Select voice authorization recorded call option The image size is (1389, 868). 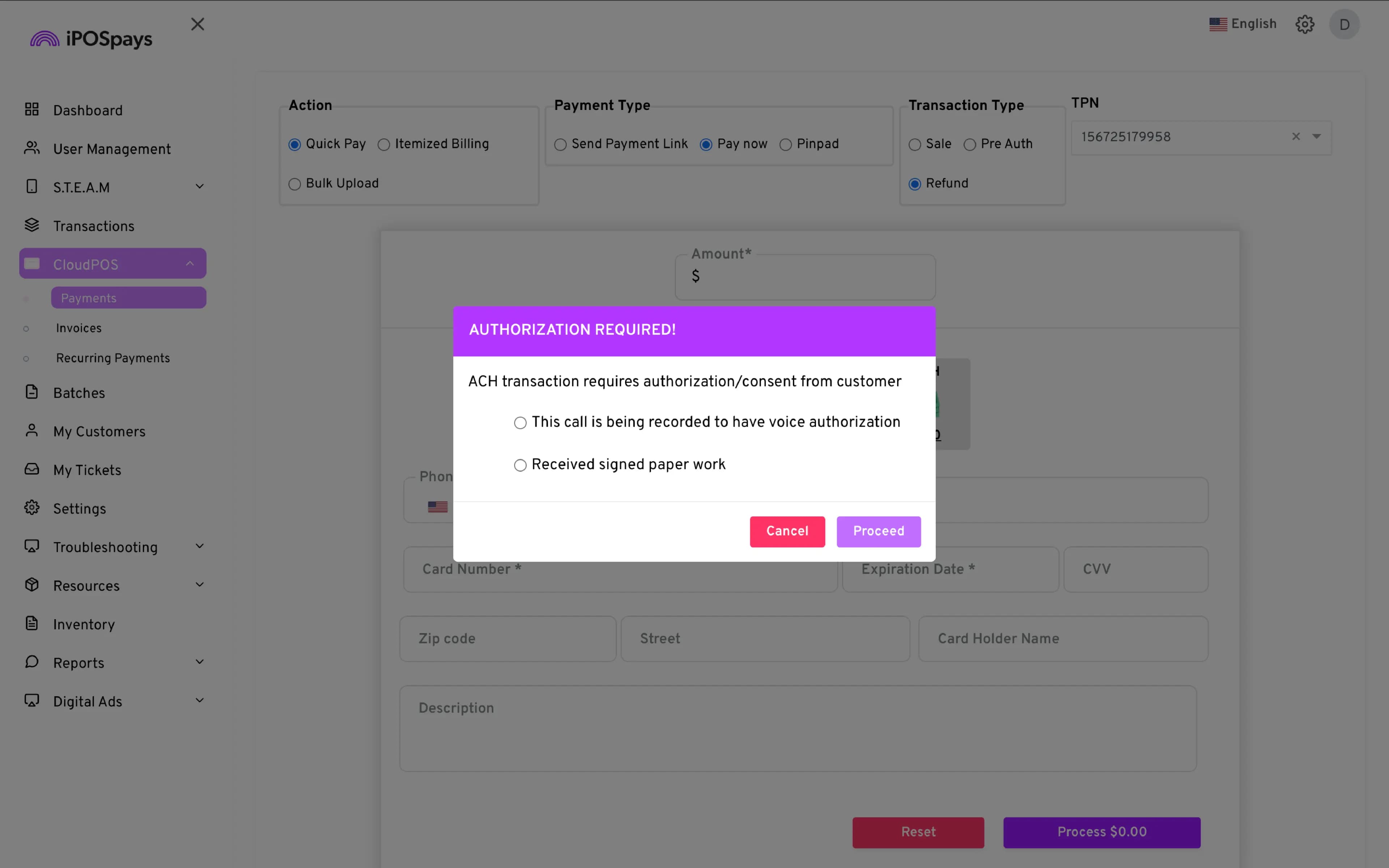(520, 423)
